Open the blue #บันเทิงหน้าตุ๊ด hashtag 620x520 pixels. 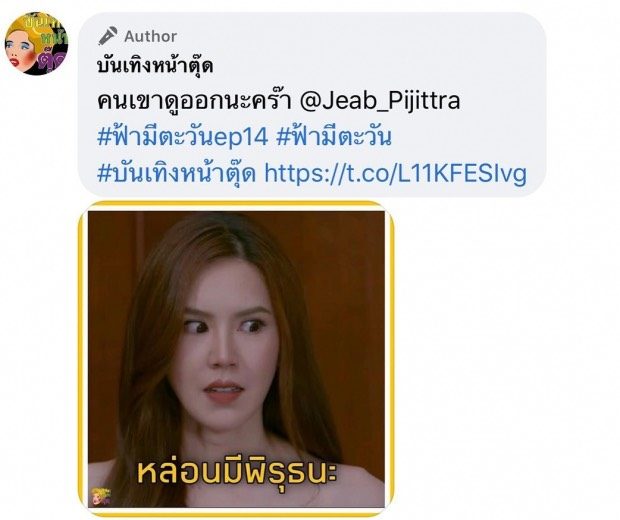[177, 173]
